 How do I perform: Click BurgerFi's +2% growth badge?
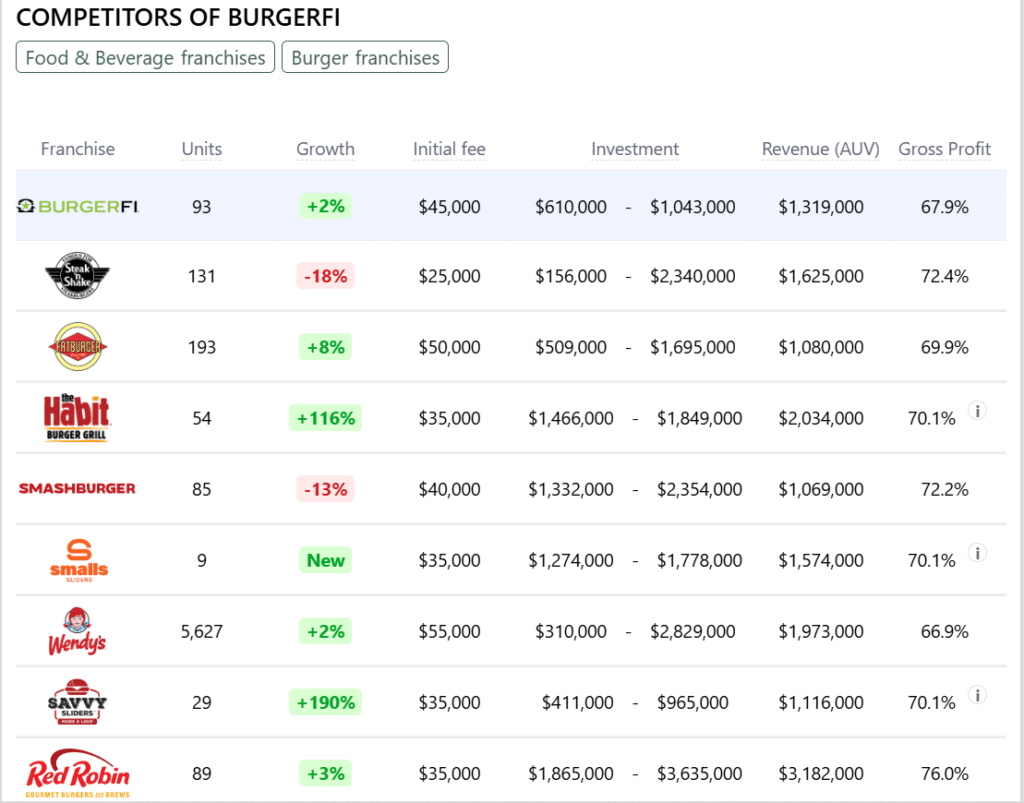tap(325, 206)
